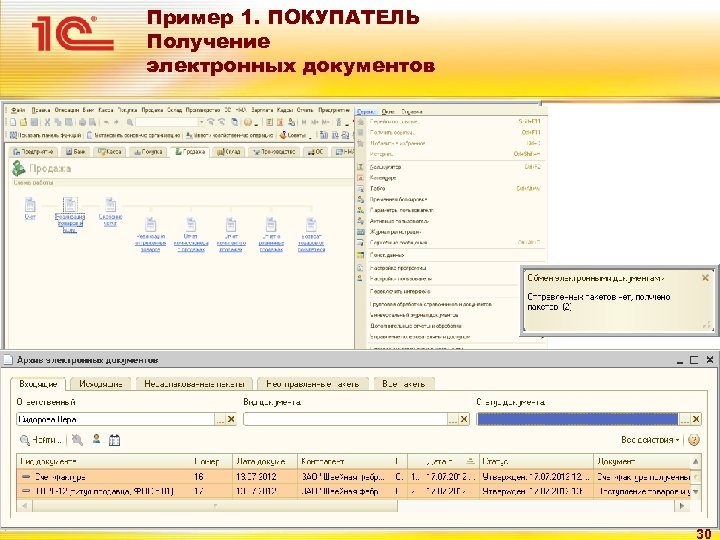Open the Справка menu

click(x=412, y=112)
